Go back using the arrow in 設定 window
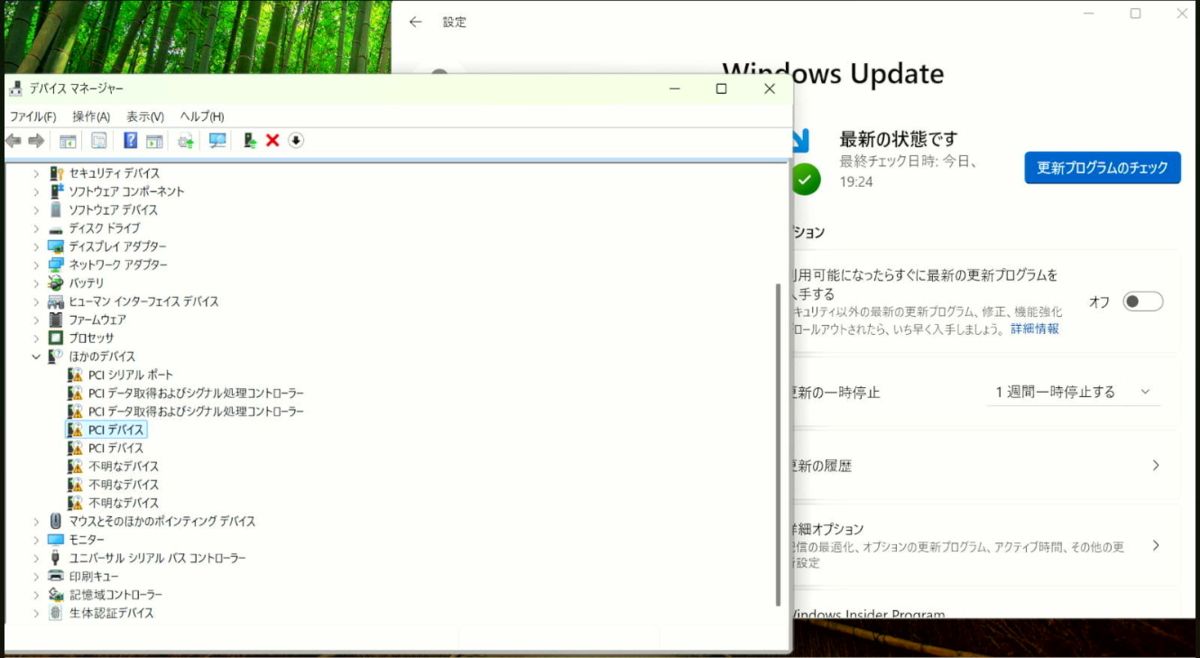 click(416, 22)
